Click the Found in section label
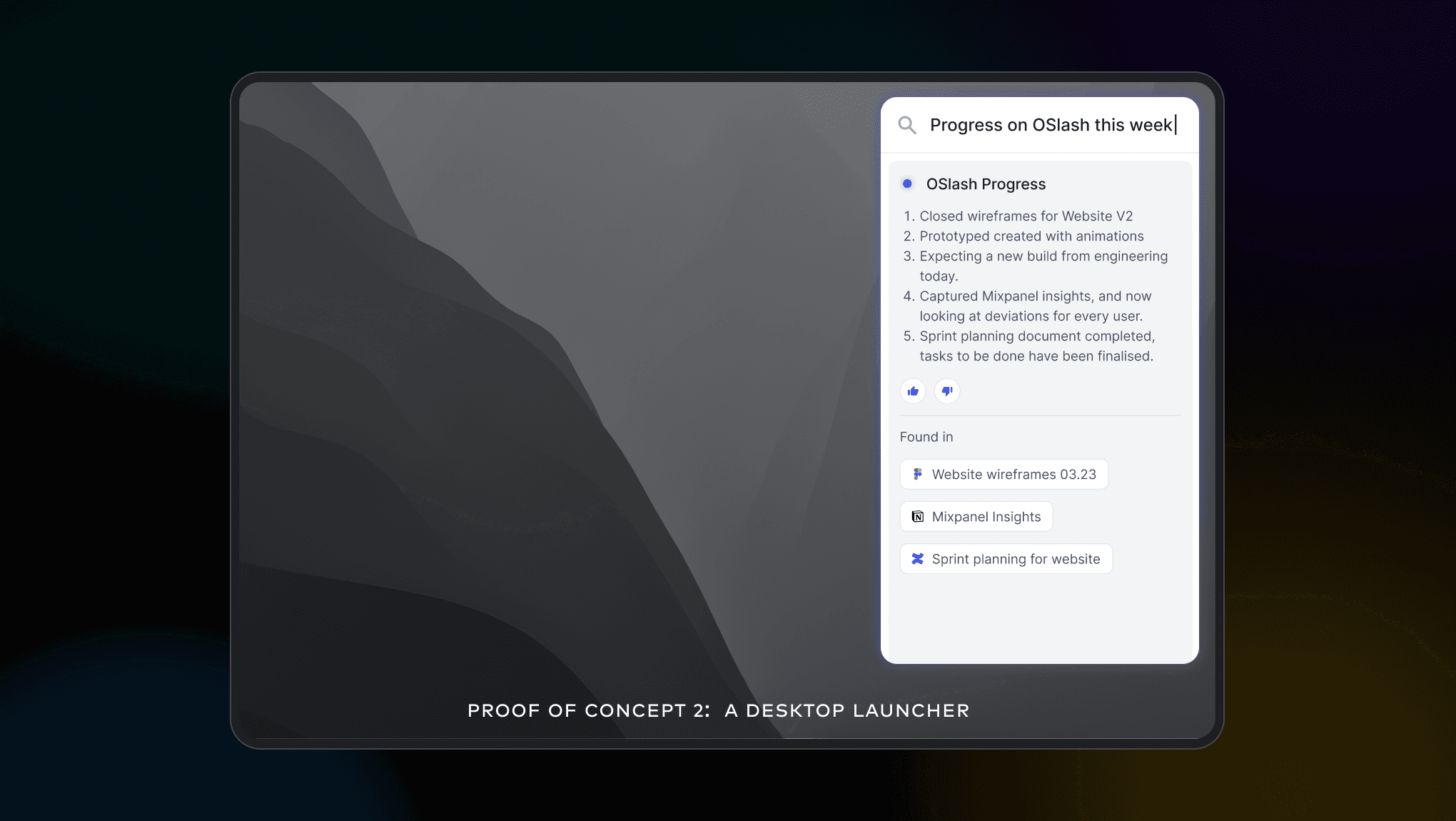Image resolution: width=1456 pixels, height=821 pixels. tap(926, 437)
